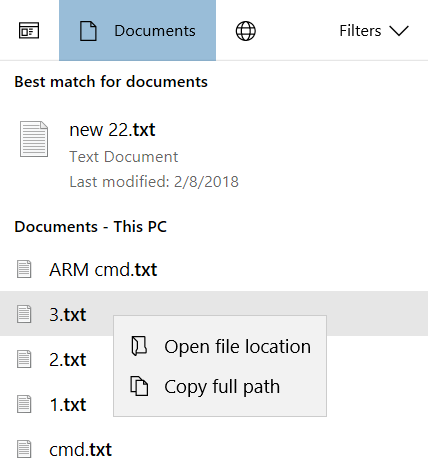This screenshot has height=474, width=428.
Task: Switch to the Apps filter icon
Action: (29, 31)
